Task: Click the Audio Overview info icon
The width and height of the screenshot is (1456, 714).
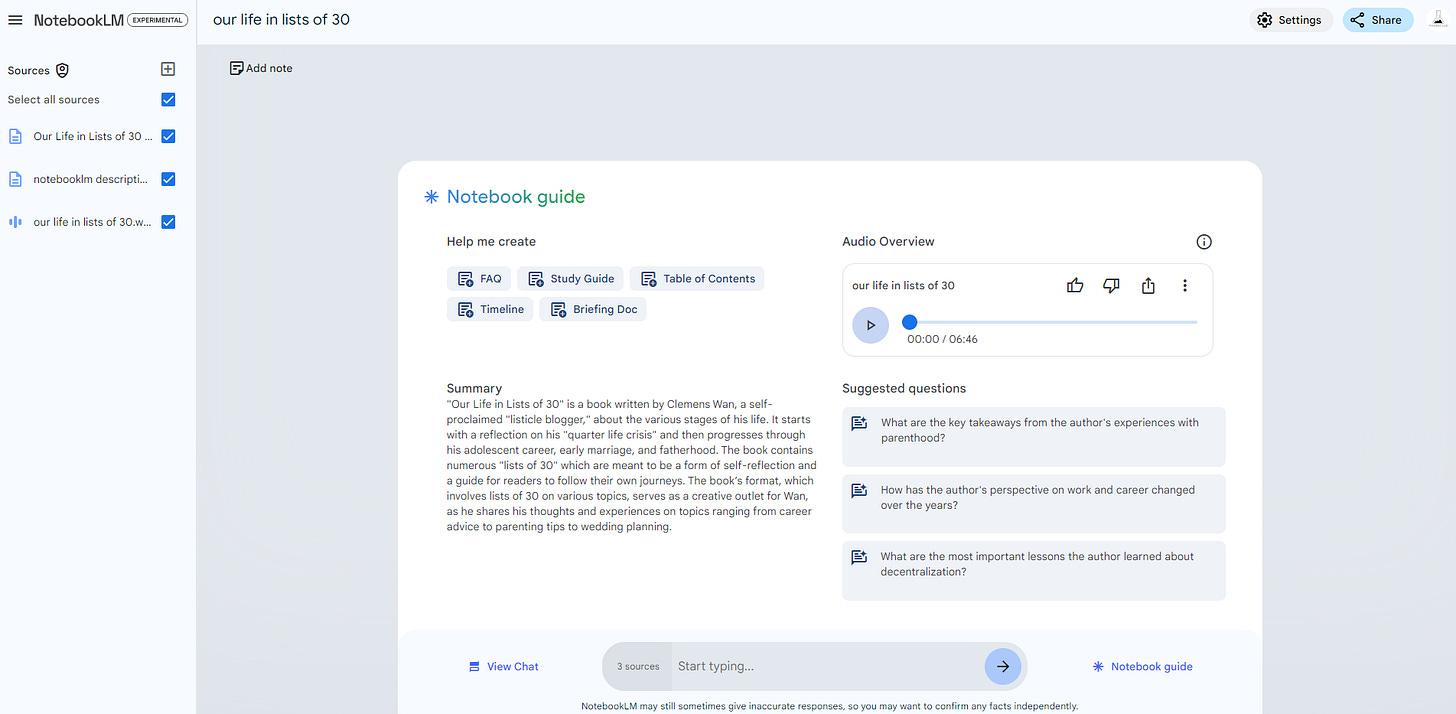Action: point(1204,242)
